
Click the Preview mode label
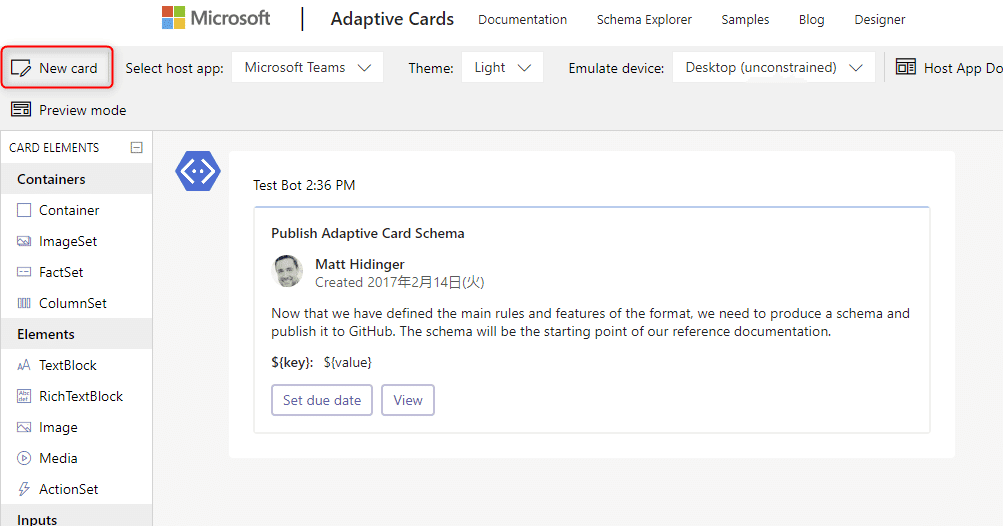pyautogui.click(x=83, y=110)
